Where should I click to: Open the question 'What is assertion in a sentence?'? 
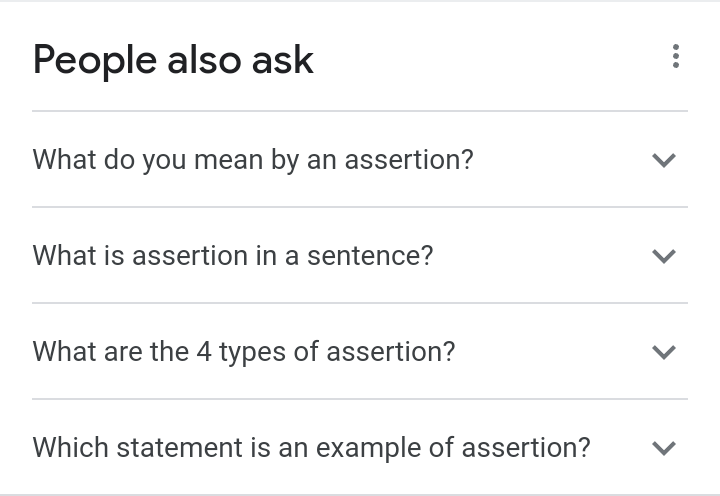(360, 255)
